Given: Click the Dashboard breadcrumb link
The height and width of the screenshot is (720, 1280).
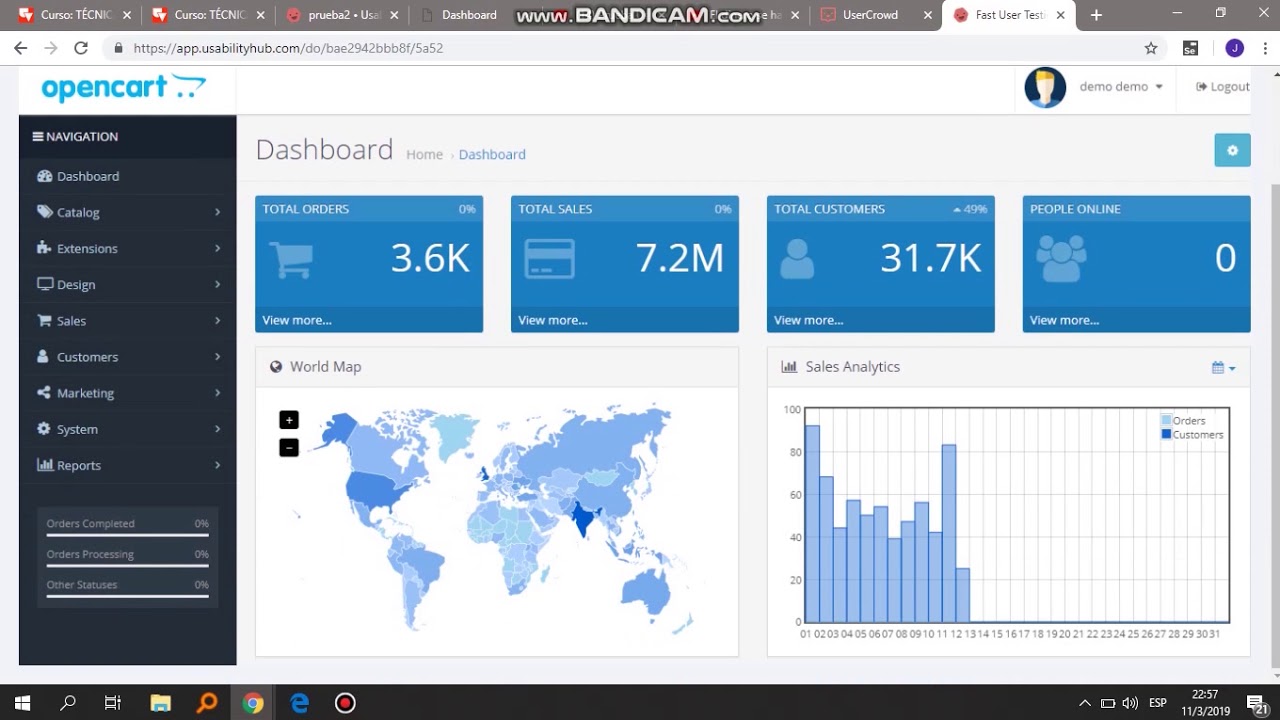Looking at the screenshot, I should [492, 154].
